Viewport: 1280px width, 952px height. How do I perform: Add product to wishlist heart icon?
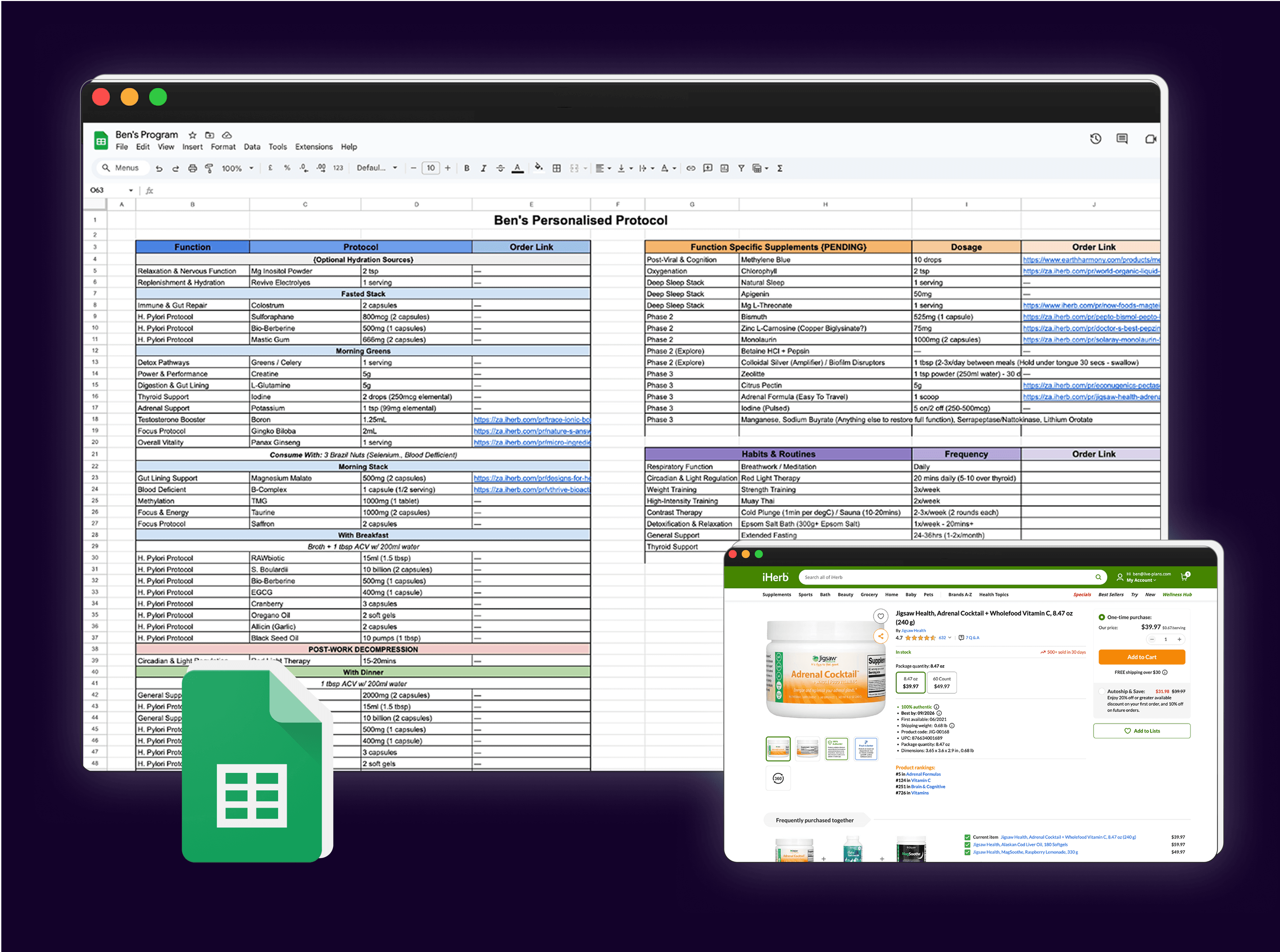[881, 616]
